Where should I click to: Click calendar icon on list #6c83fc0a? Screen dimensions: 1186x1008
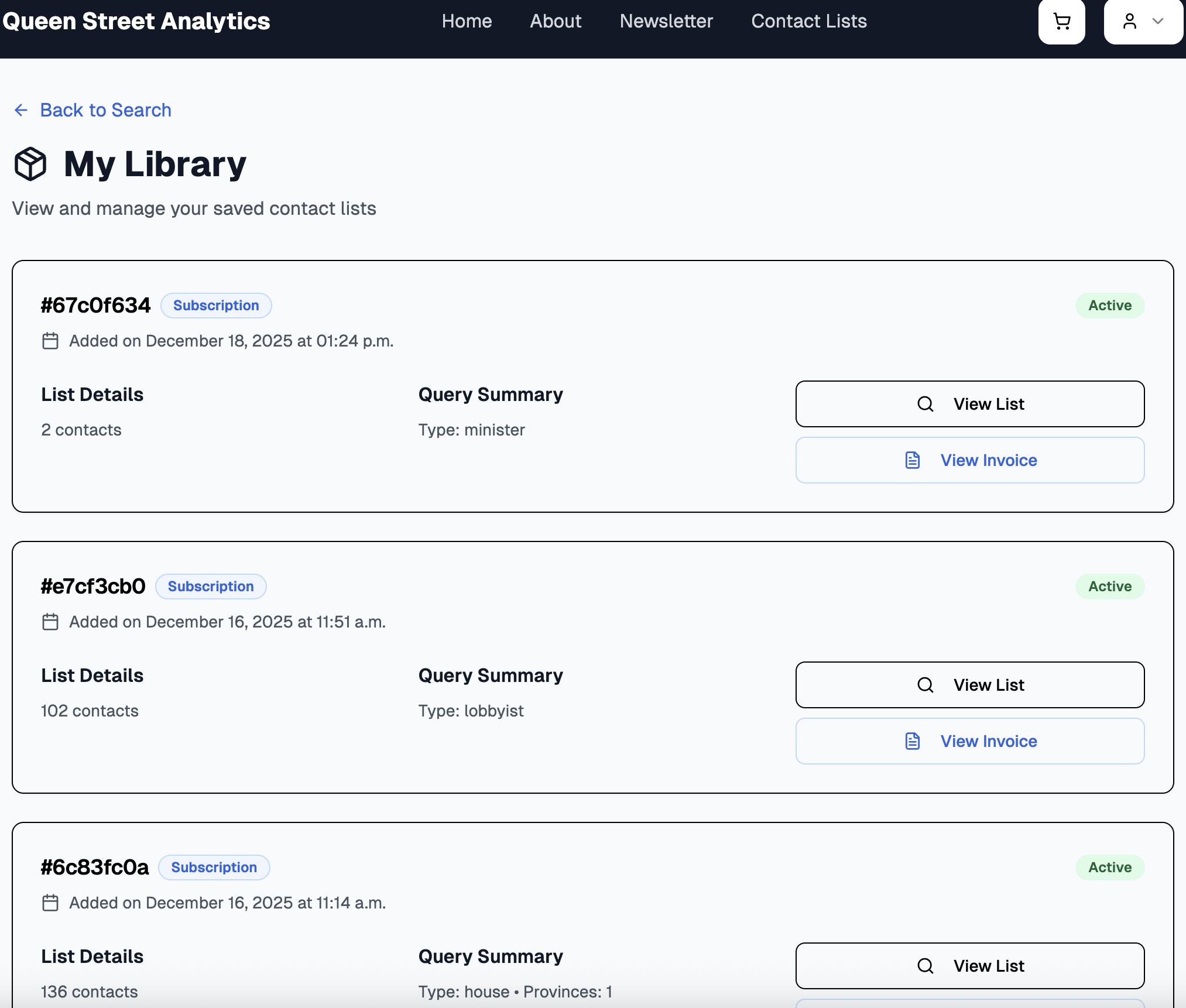50,903
